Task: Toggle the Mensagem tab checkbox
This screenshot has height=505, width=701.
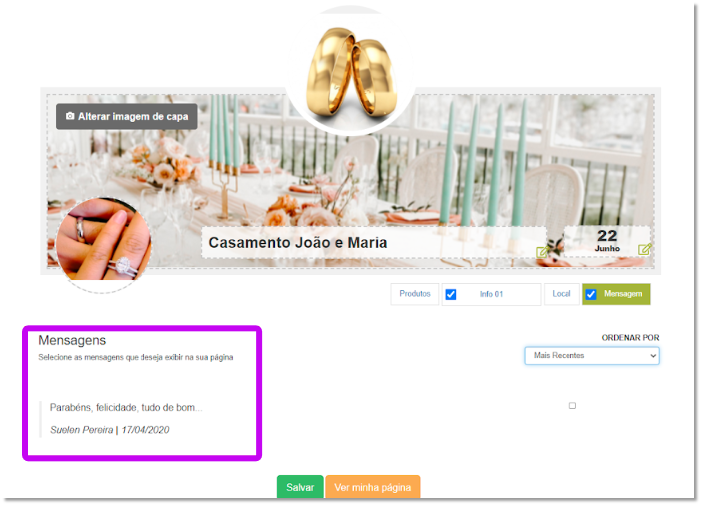Action: click(x=591, y=295)
